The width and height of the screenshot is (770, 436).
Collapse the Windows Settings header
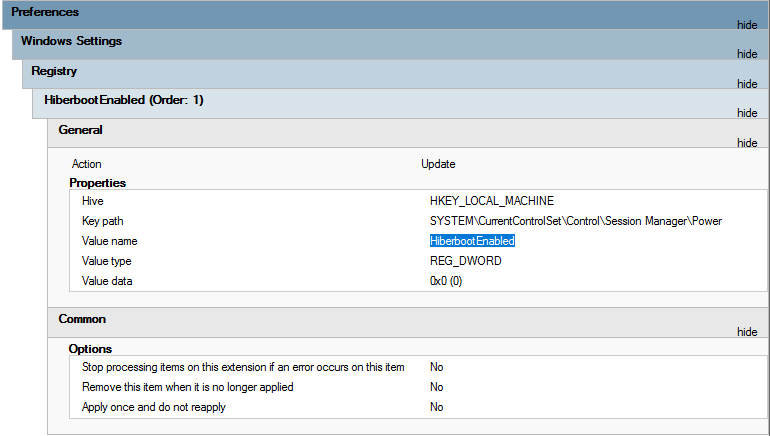[391, 45]
